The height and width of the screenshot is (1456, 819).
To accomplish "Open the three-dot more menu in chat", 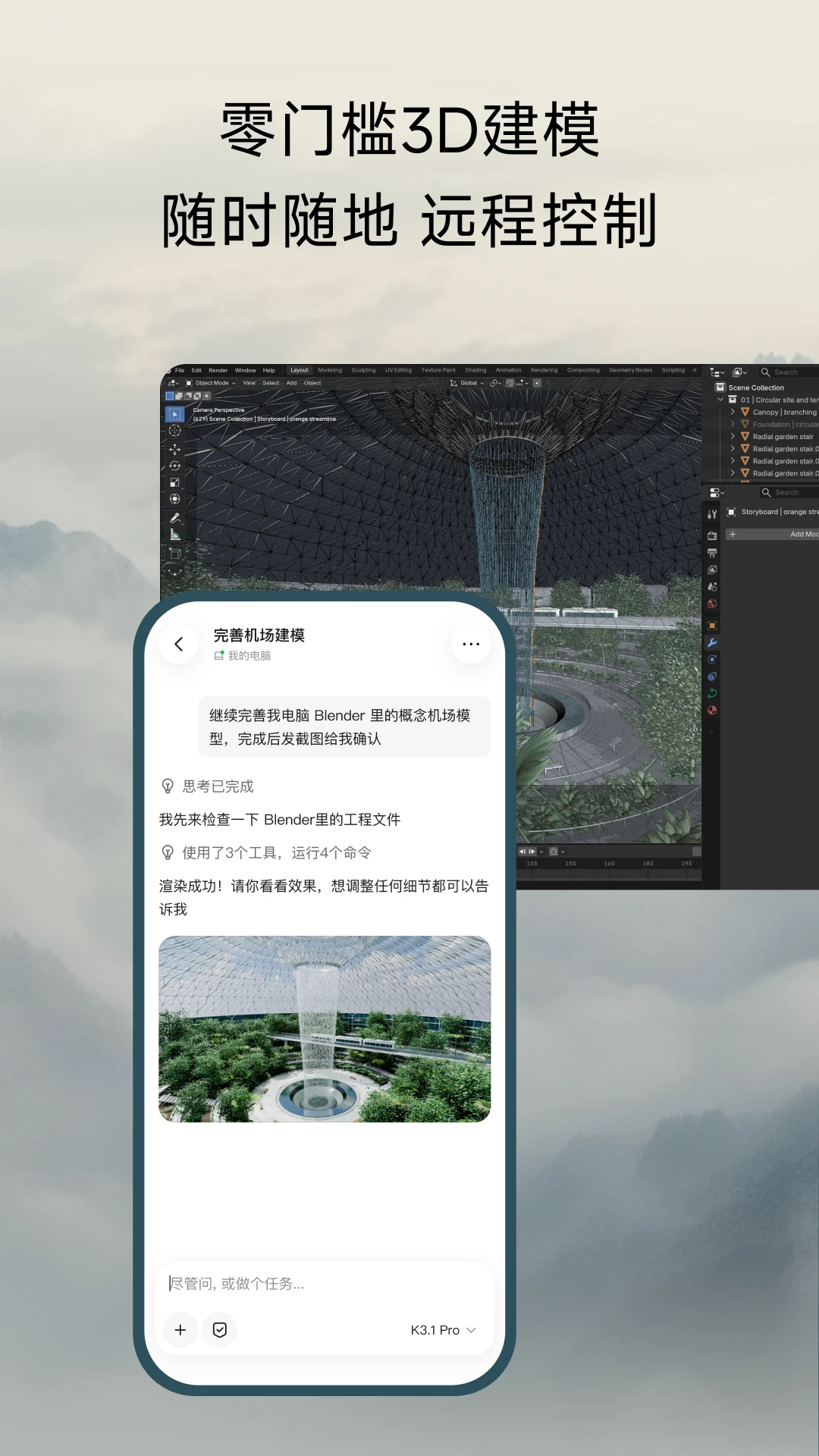I will (471, 644).
